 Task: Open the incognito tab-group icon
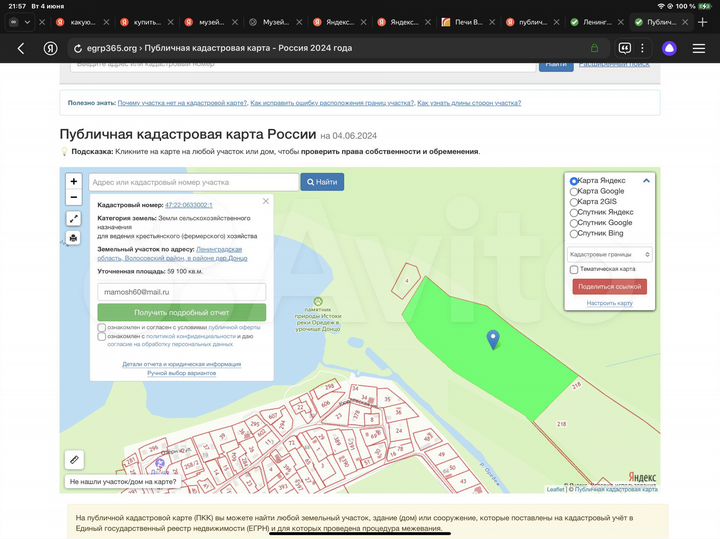[13, 22]
